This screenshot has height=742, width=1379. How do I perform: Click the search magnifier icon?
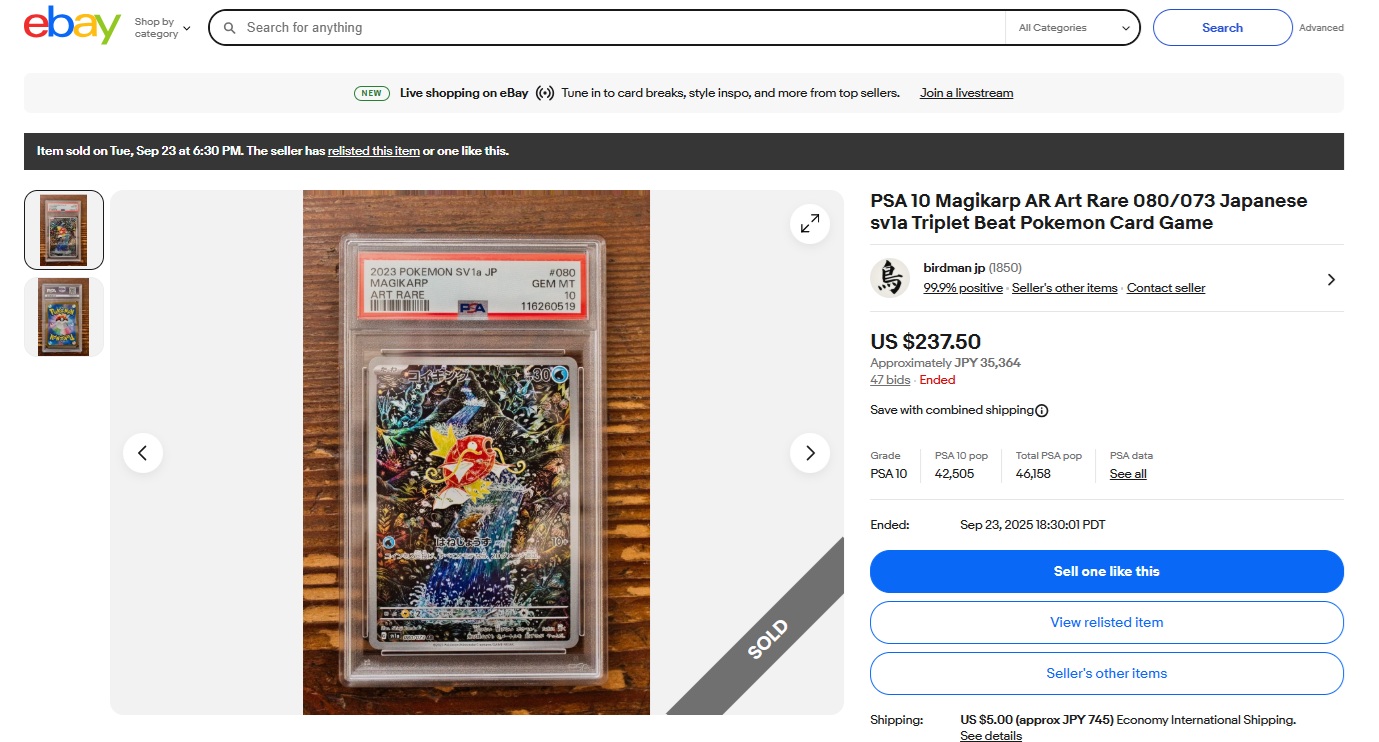[229, 28]
